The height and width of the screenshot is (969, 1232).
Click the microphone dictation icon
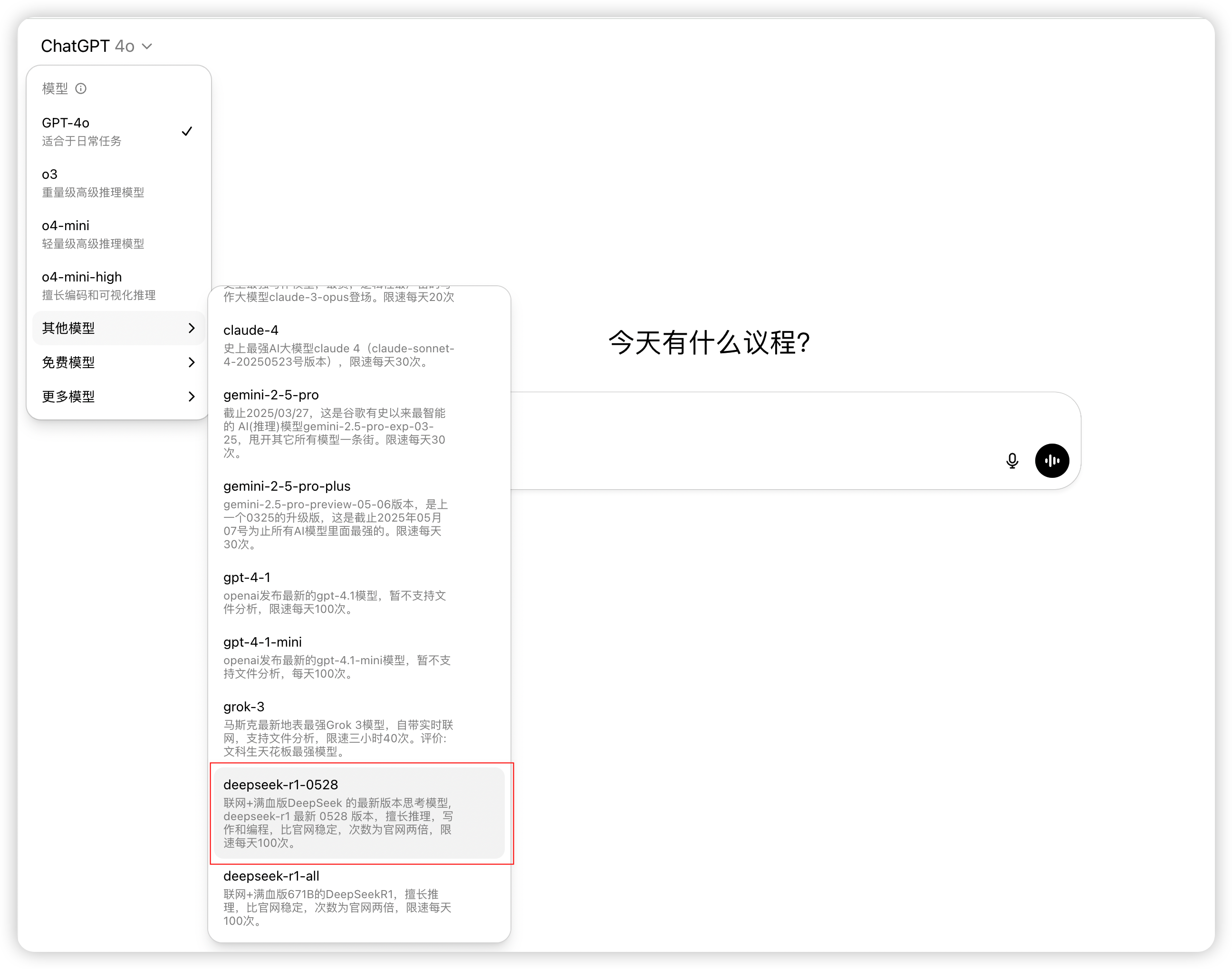click(1012, 461)
